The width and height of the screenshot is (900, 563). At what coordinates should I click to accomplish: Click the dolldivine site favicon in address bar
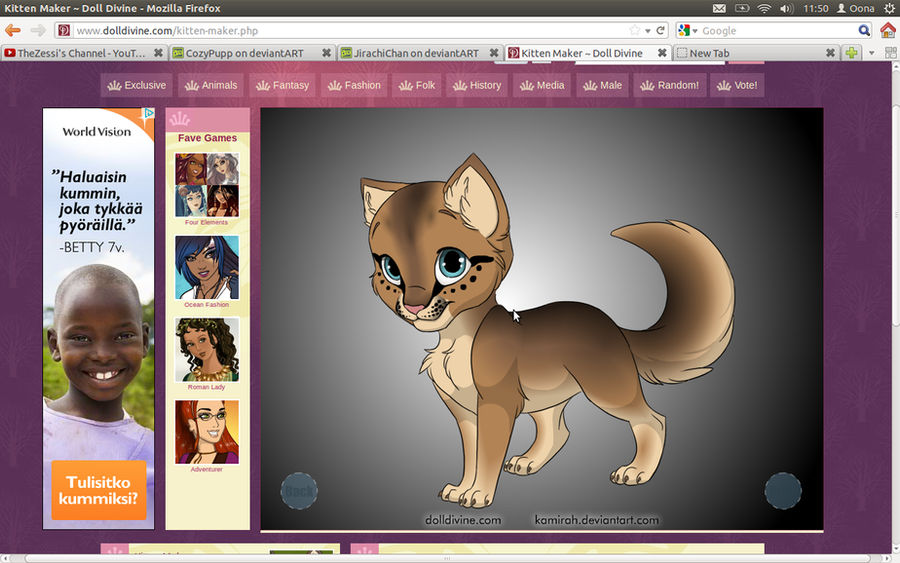click(x=64, y=30)
